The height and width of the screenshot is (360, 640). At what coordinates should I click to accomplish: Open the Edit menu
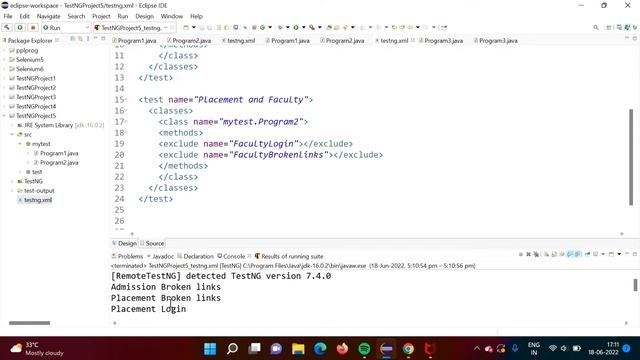(x=24, y=16)
